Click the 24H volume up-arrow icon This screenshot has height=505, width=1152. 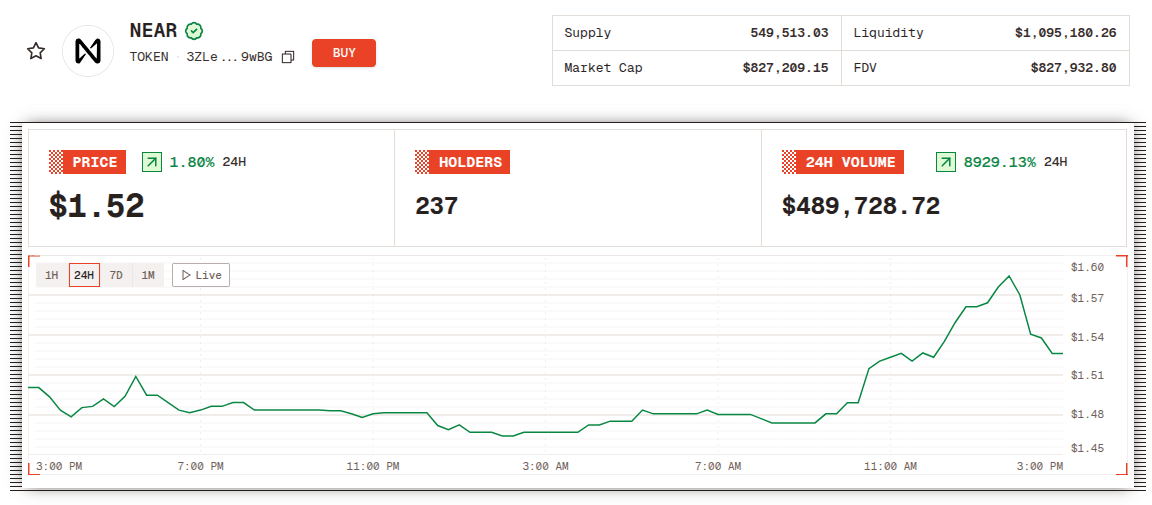click(945, 162)
